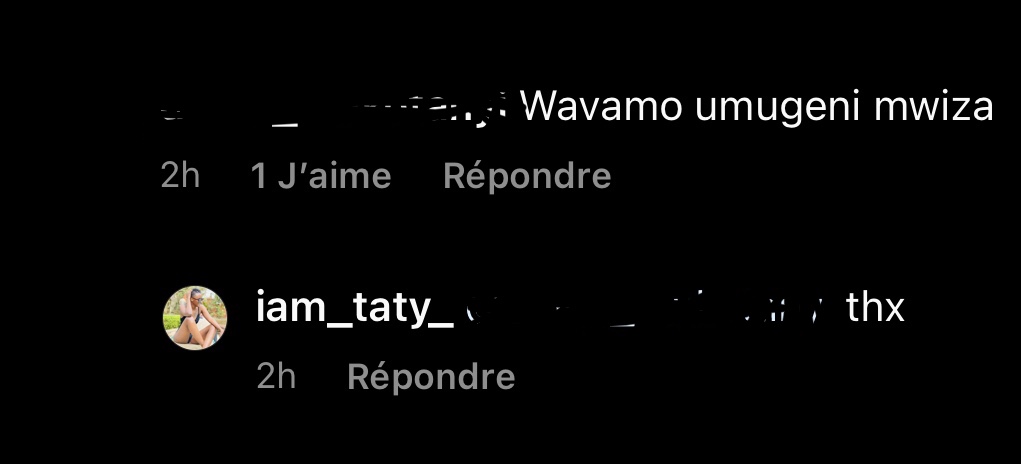
Task: Open the scribbled-out mention before thx
Action: click(x=645, y=309)
